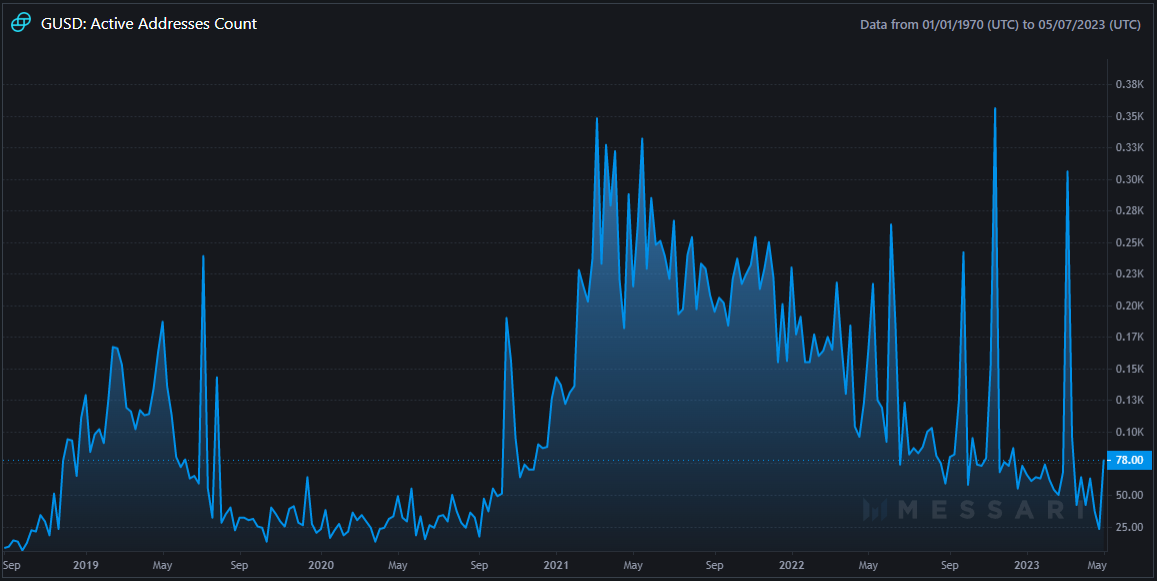Click the 0.30K y-axis label

[1130, 179]
